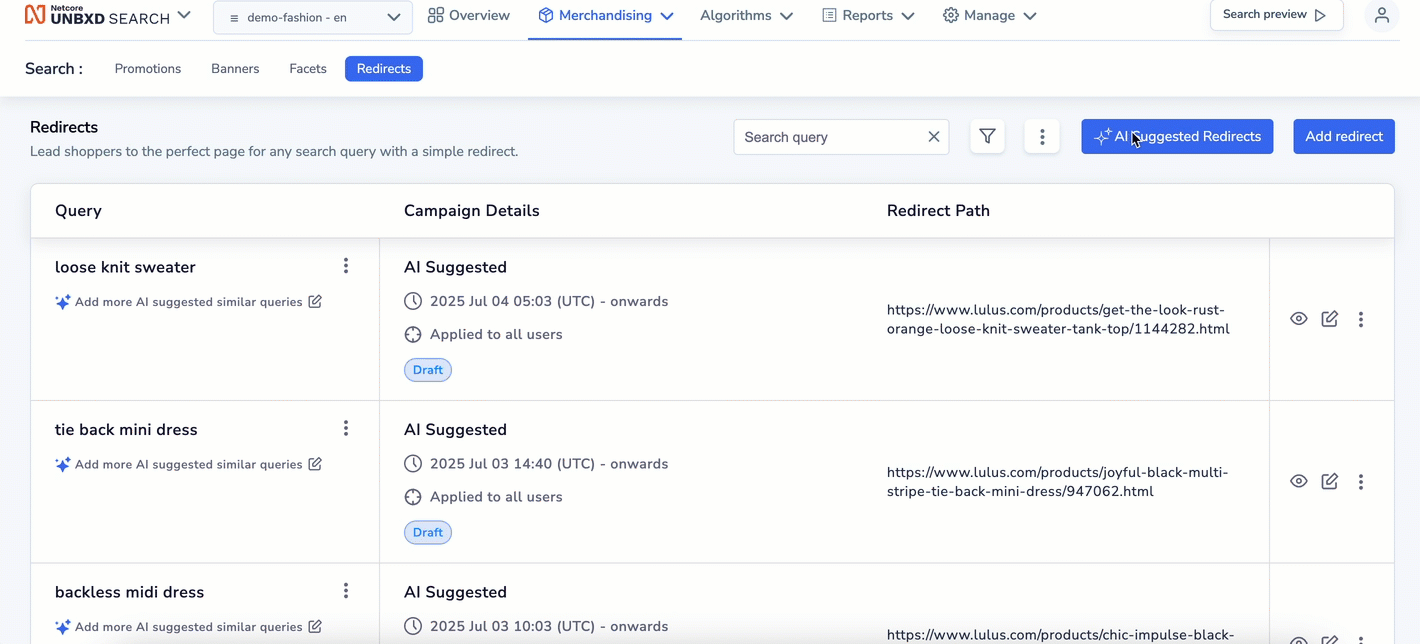Open the kebab menu beside backless midi dress query

coord(346,591)
